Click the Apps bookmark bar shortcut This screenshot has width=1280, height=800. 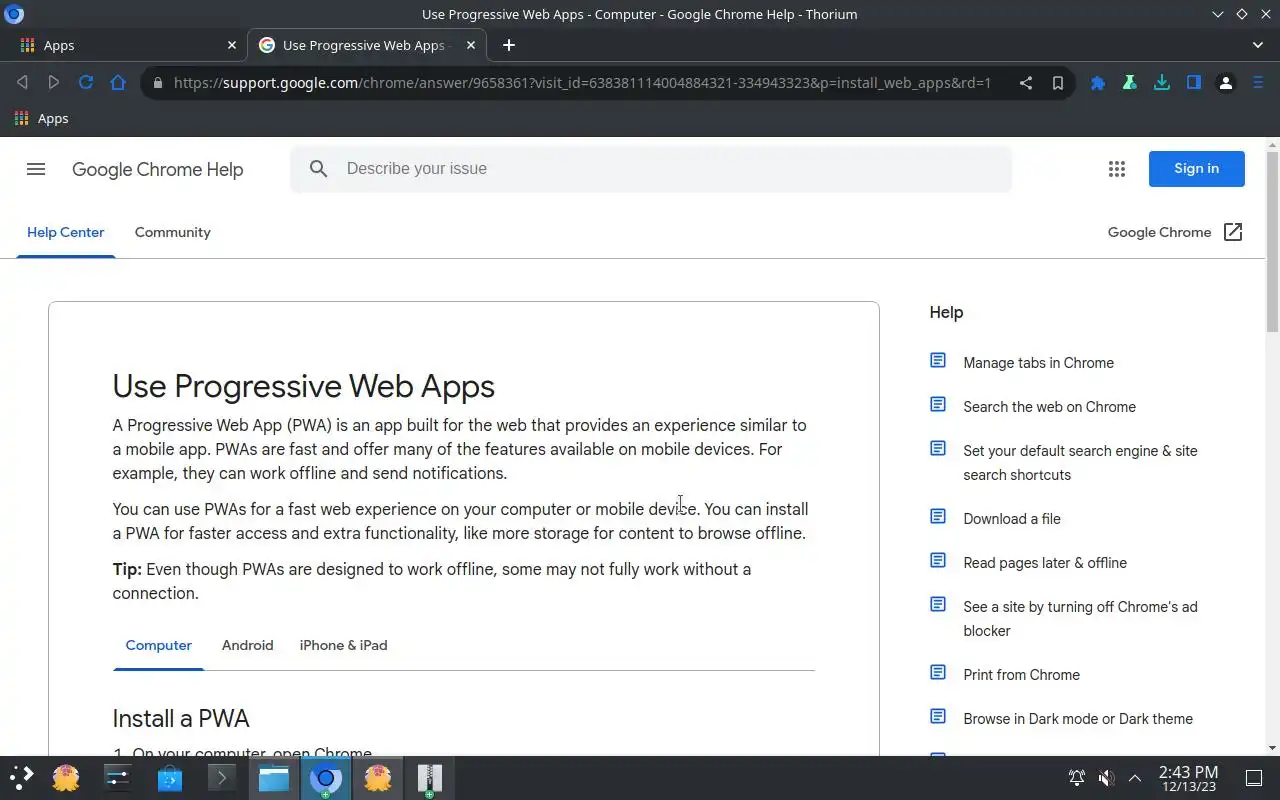click(x=41, y=118)
